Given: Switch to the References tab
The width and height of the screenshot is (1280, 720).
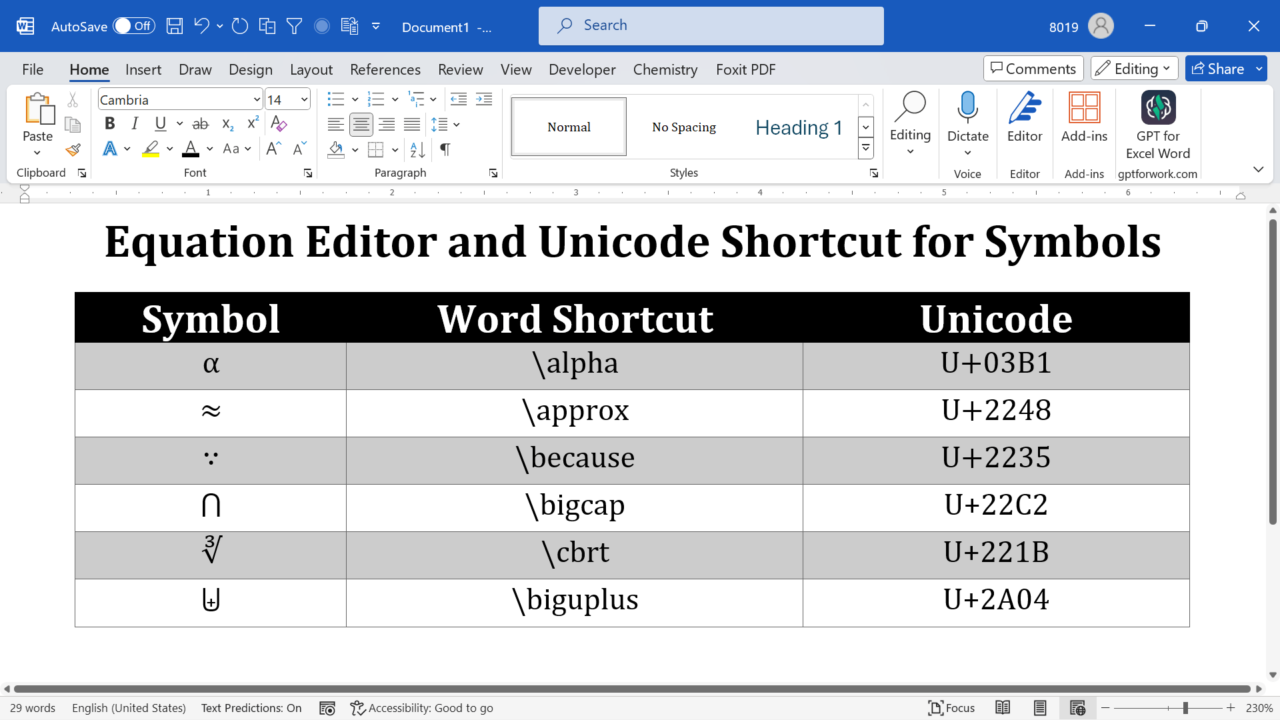Looking at the screenshot, I should (385, 69).
